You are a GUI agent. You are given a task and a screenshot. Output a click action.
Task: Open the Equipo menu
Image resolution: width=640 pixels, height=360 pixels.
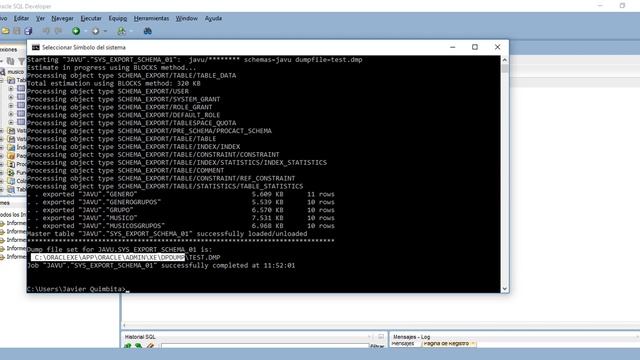pyautogui.click(x=118, y=18)
